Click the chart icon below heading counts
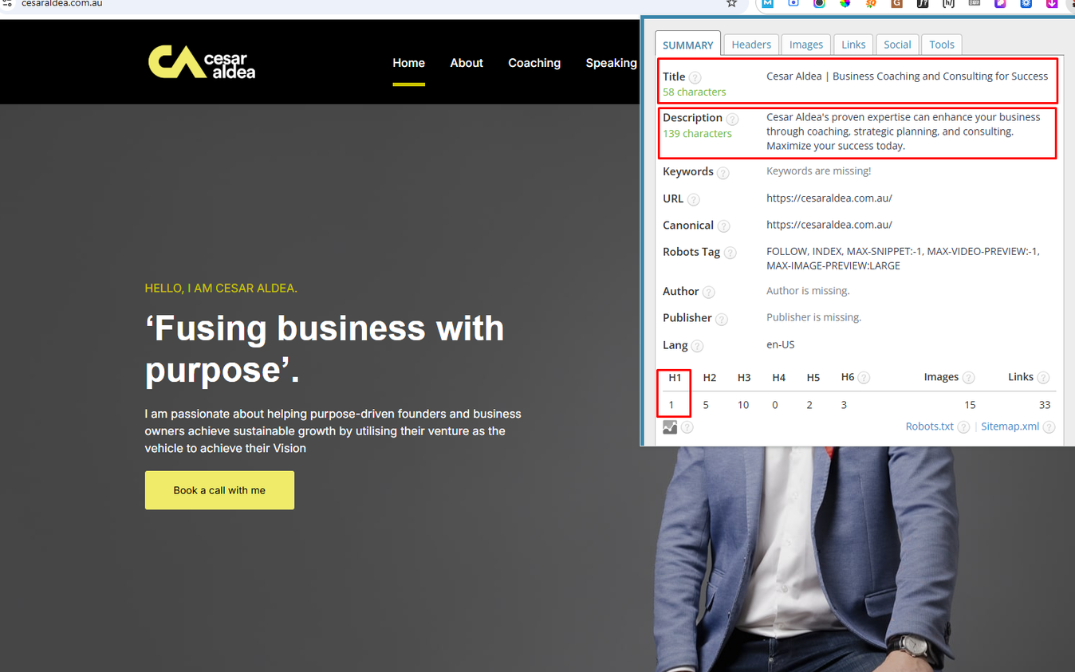The width and height of the screenshot is (1075, 672). [x=670, y=427]
